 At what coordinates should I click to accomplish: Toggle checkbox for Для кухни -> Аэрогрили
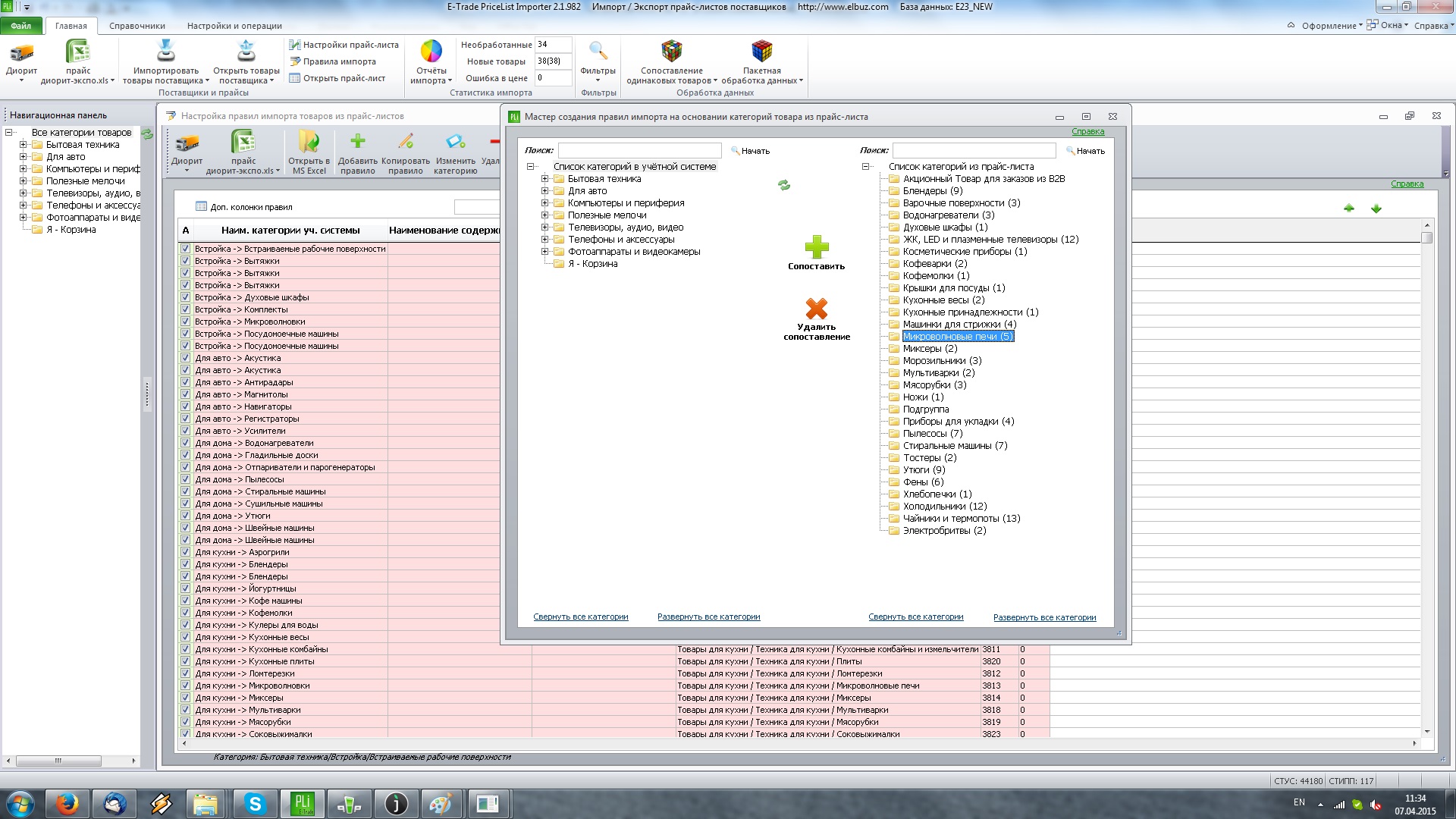185,552
